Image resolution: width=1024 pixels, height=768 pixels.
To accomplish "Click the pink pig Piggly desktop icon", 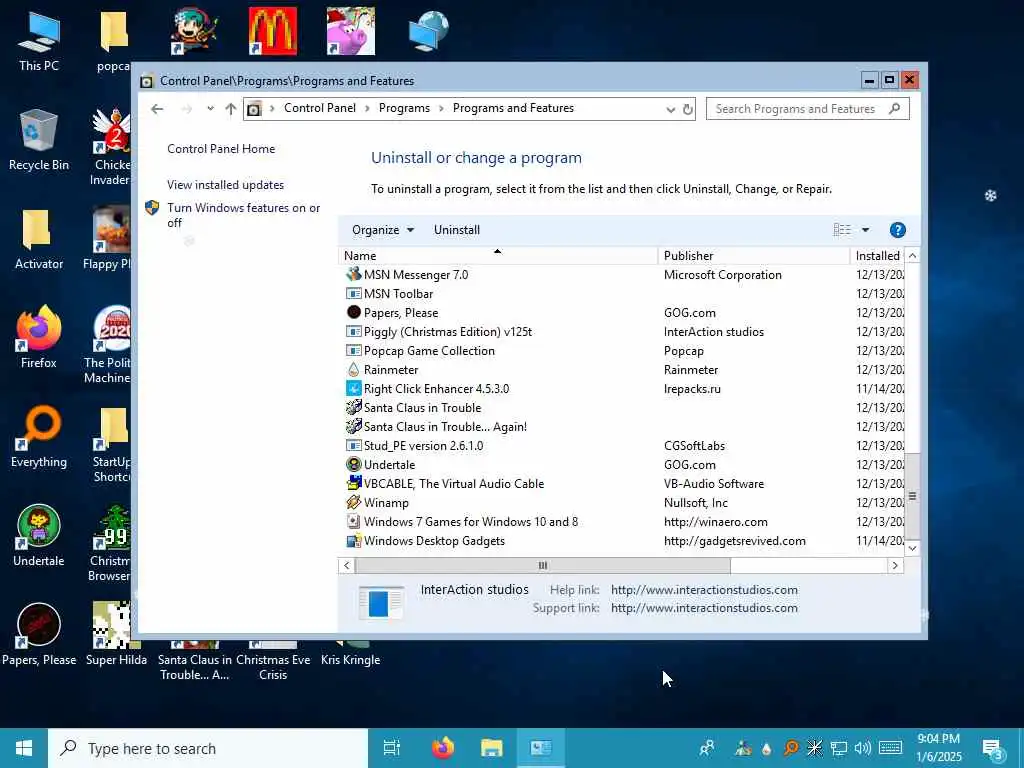I will pos(351,31).
